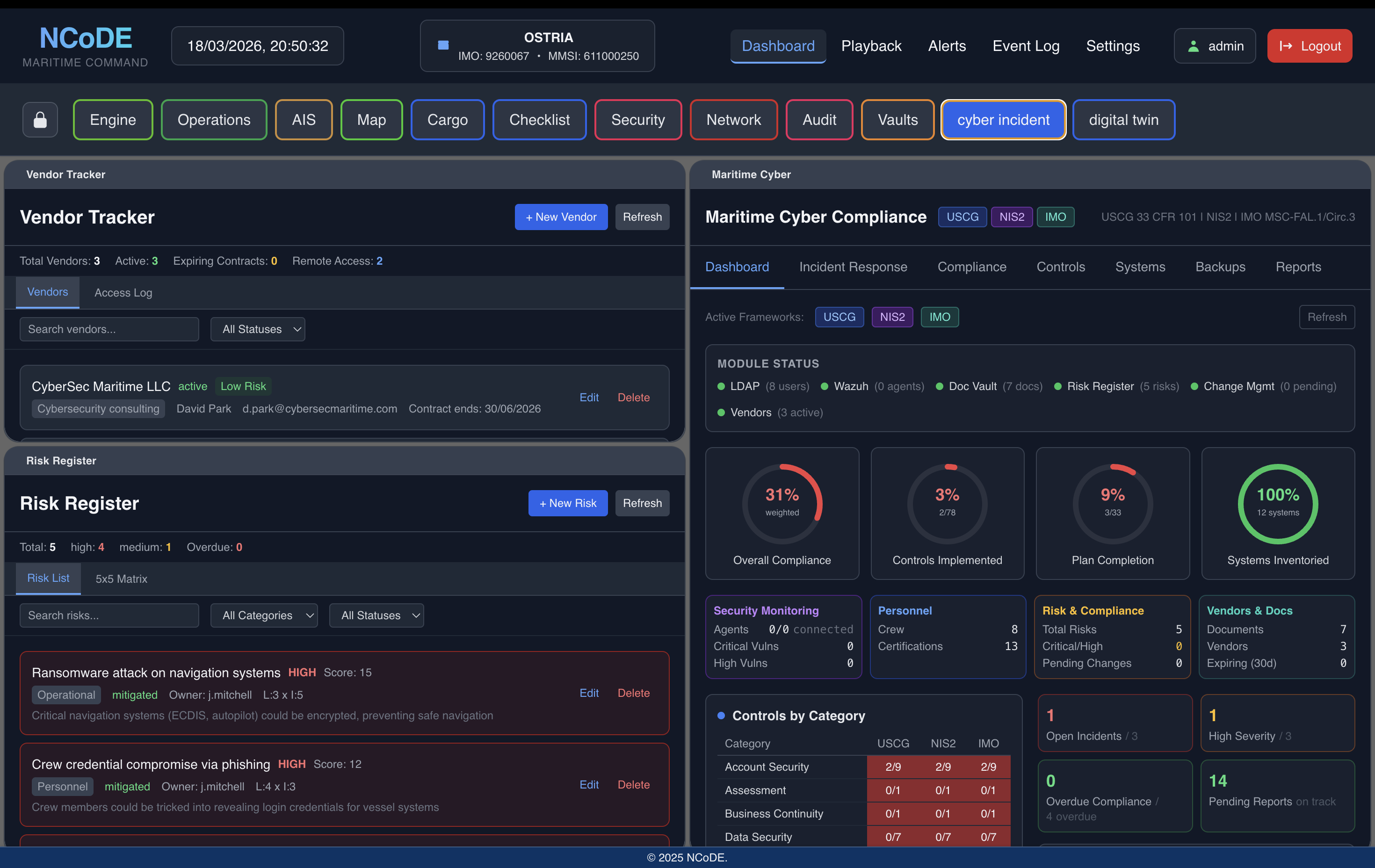Image resolution: width=1375 pixels, height=868 pixels.
Task: Open the All Statuses vendor filter dropdown
Action: pos(258,329)
